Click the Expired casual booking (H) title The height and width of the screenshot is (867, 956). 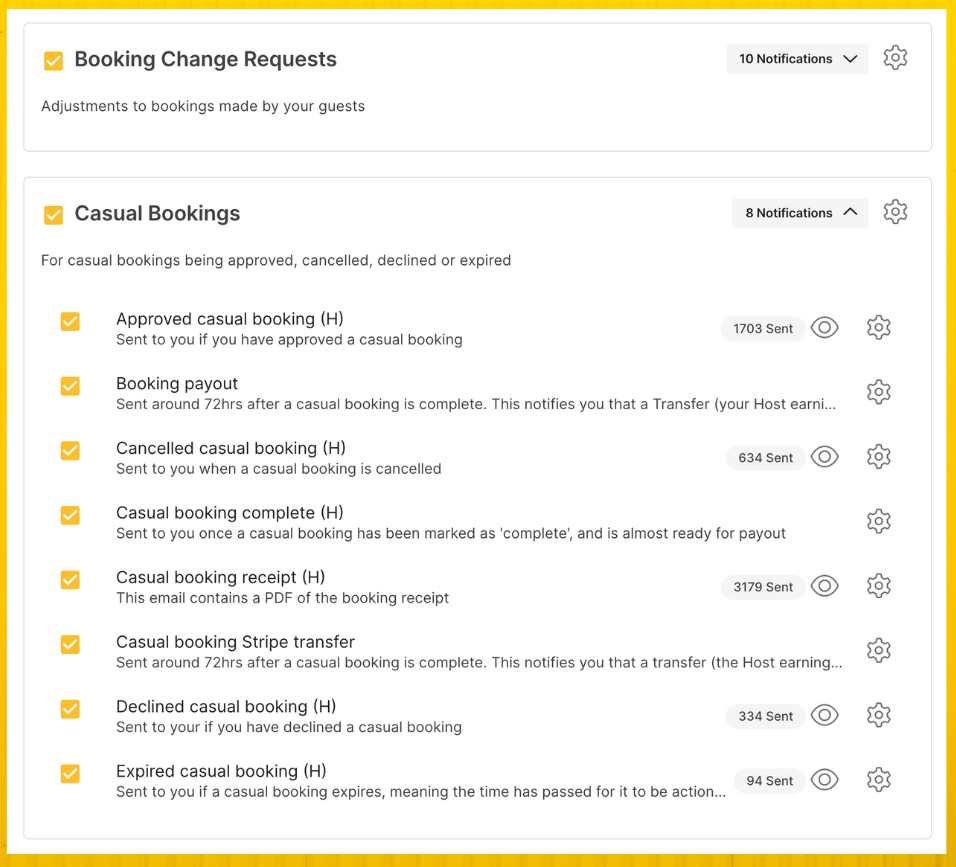coord(221,771)
